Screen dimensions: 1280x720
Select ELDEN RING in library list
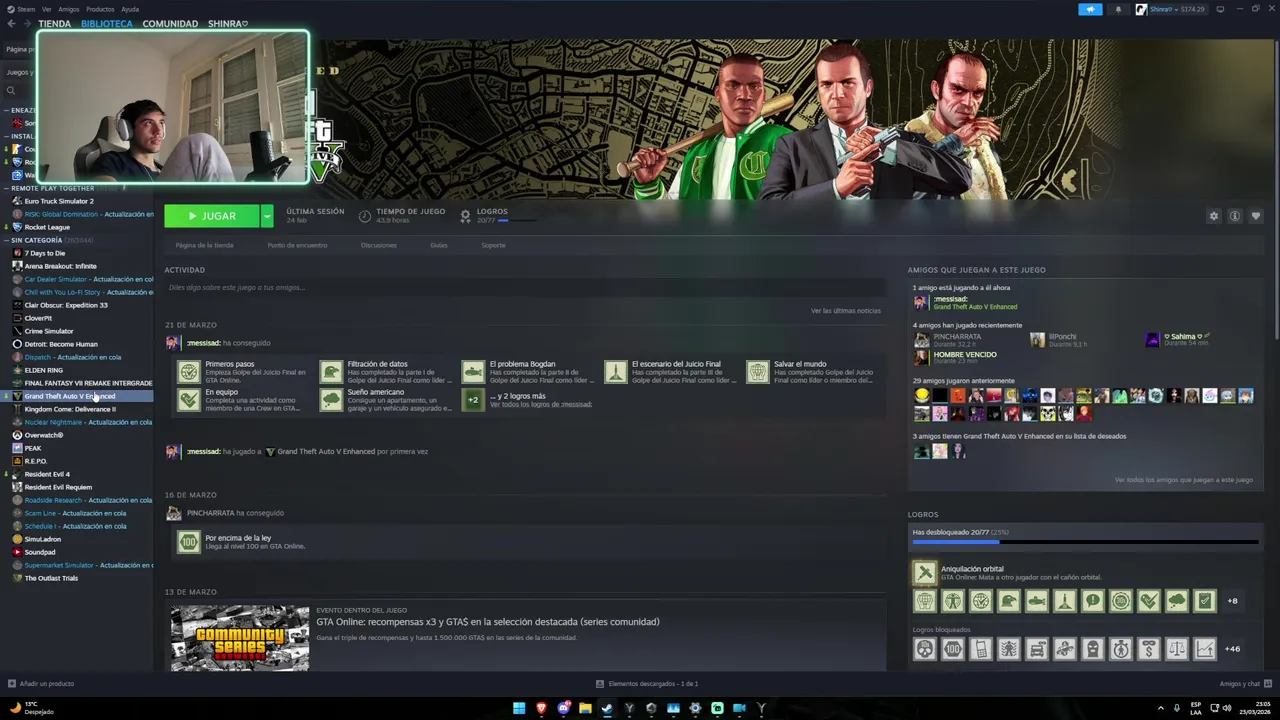tap(44, 370)
